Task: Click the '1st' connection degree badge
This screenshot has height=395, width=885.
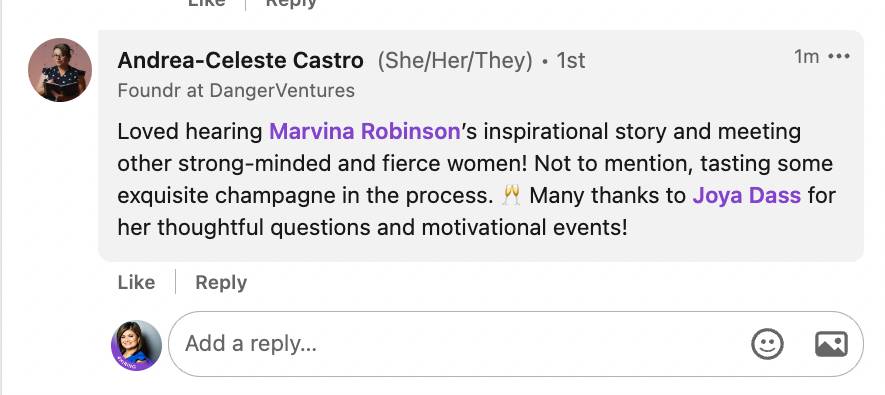Action: 571,60
